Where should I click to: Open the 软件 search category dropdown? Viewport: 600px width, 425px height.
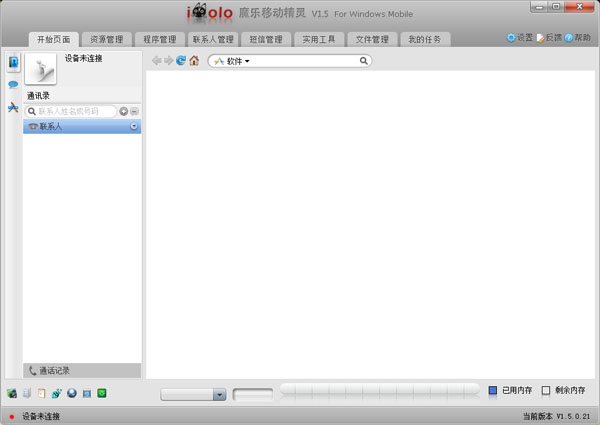click(232, 61)
